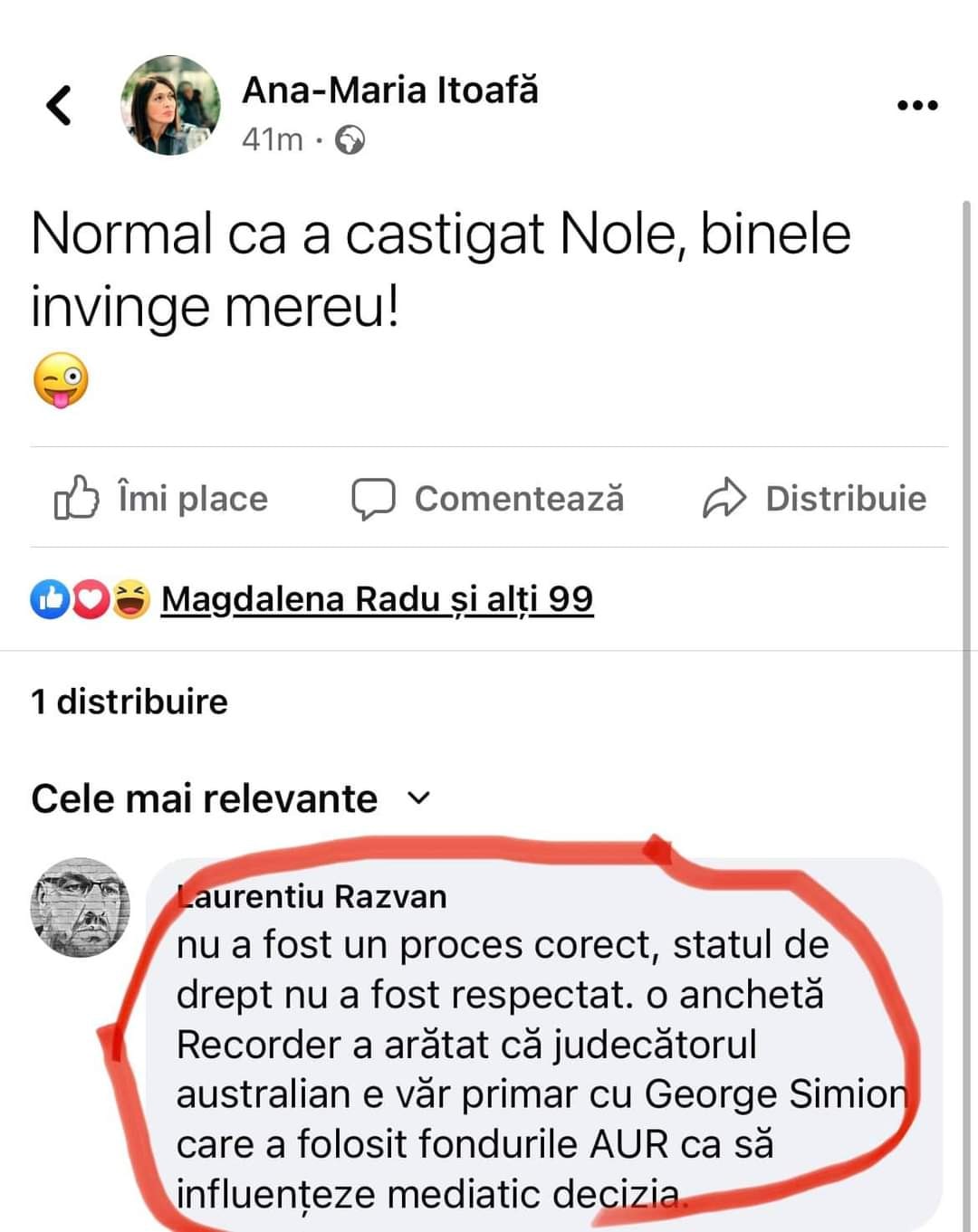Click the public globe privacy icon
The image size is (978, 1232).
coord(350,140)
